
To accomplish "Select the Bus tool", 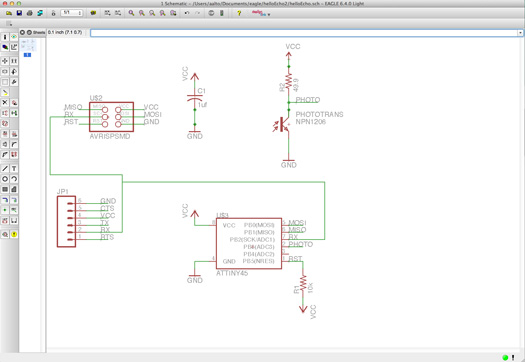I will point(5,200).
